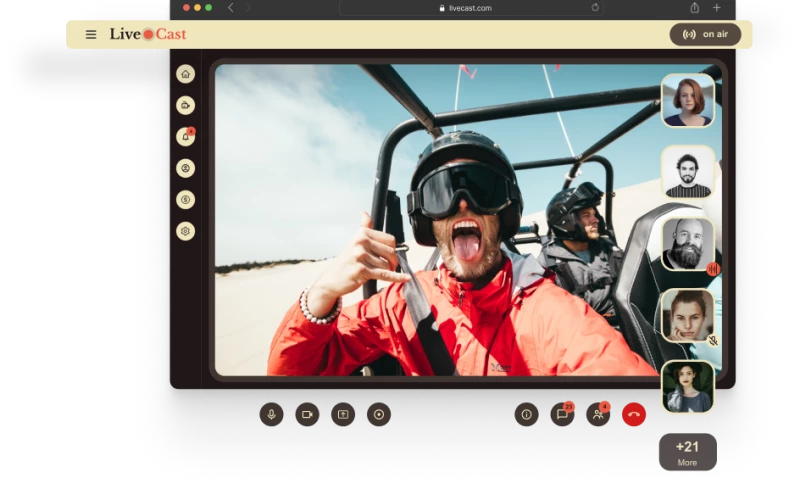Mute the microphone

pos(271,414)
